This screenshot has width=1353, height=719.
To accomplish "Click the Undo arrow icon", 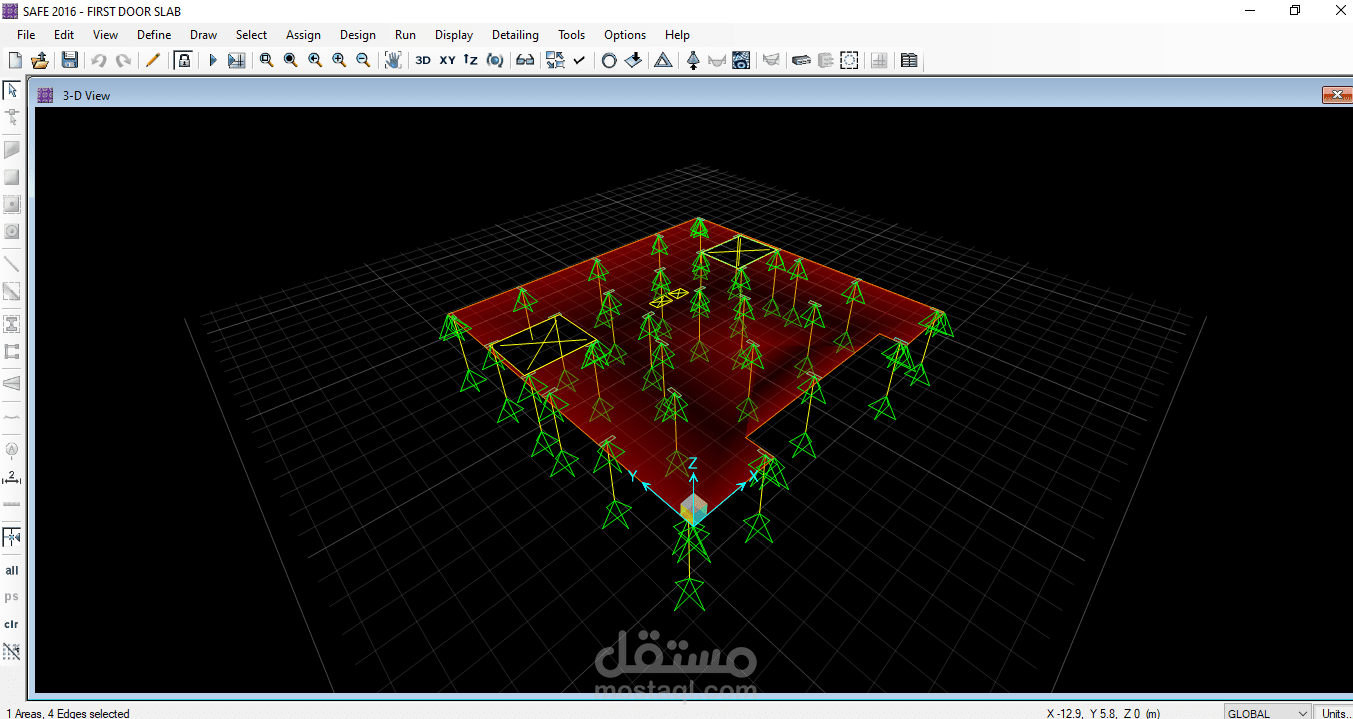I will tap(99, 60).
